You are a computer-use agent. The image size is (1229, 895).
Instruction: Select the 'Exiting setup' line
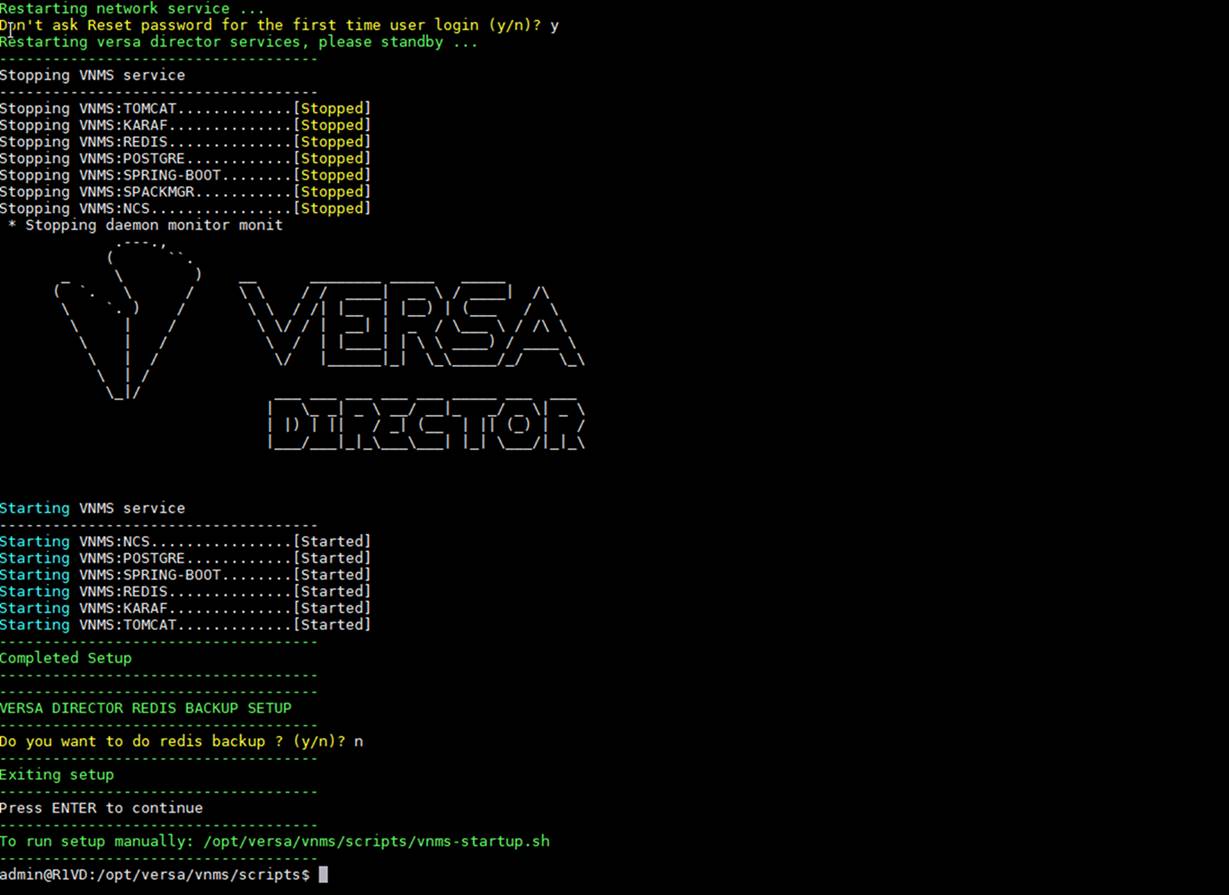pyautogui.click(x=57, y=774)
